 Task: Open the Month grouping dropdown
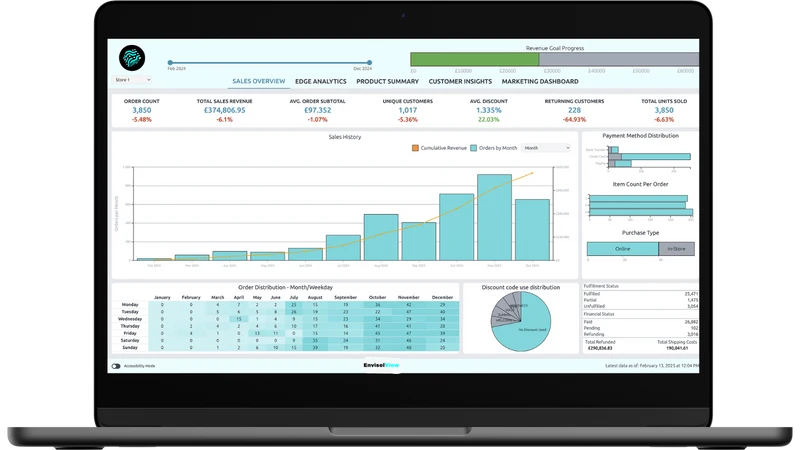pyautogui.click(x=546, y=148)
